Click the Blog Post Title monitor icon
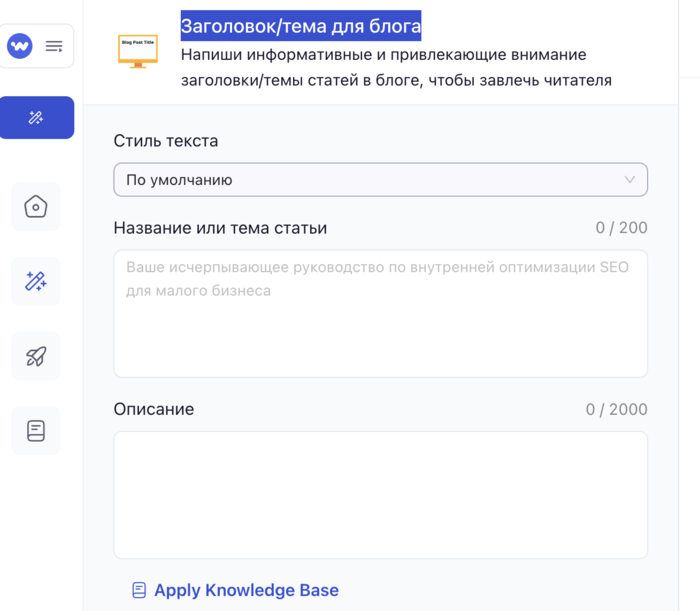 pos(138,50)
